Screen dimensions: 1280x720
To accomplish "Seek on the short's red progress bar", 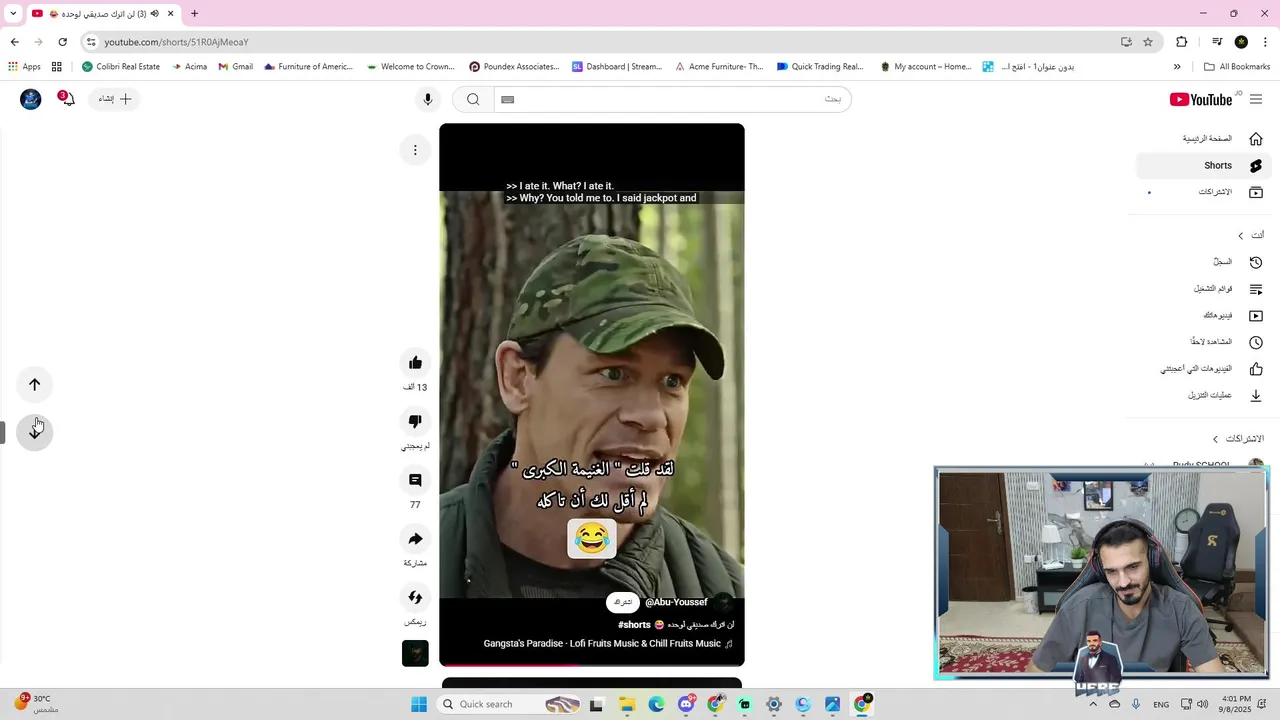I will (592, 665).
